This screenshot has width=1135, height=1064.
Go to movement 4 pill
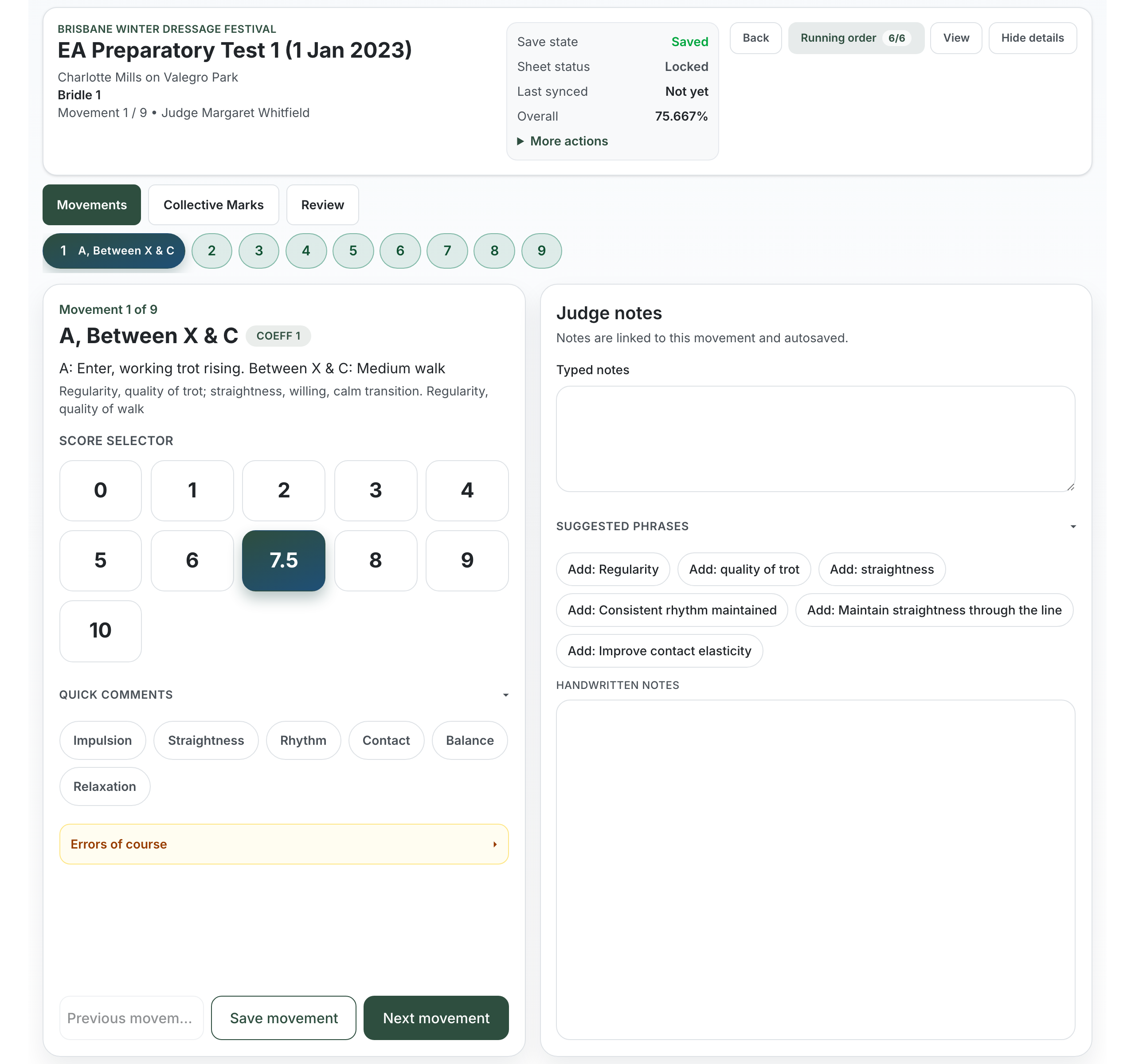point(306,250)
